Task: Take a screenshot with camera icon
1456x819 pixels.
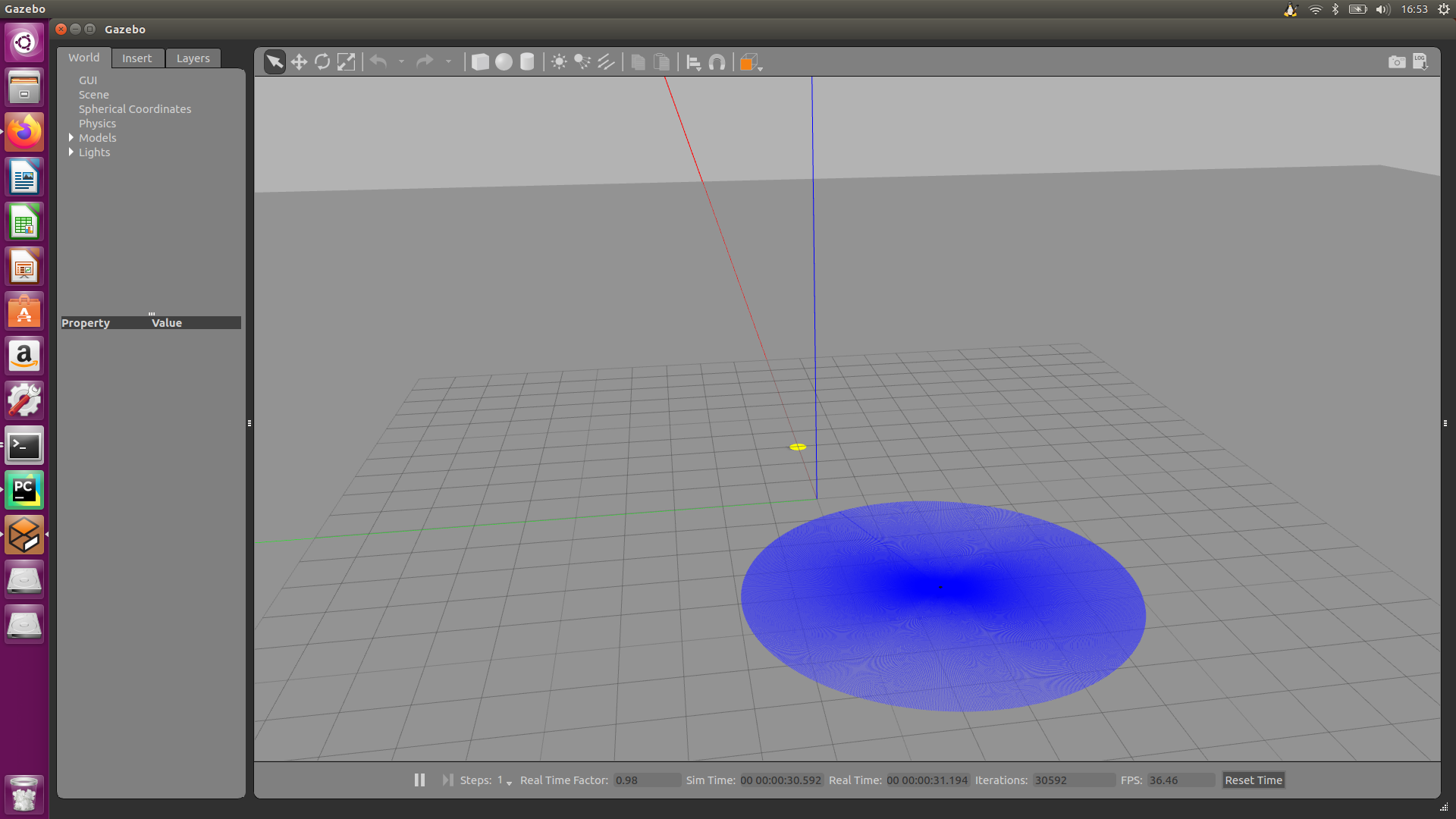Action: [x=1396, y=62]
